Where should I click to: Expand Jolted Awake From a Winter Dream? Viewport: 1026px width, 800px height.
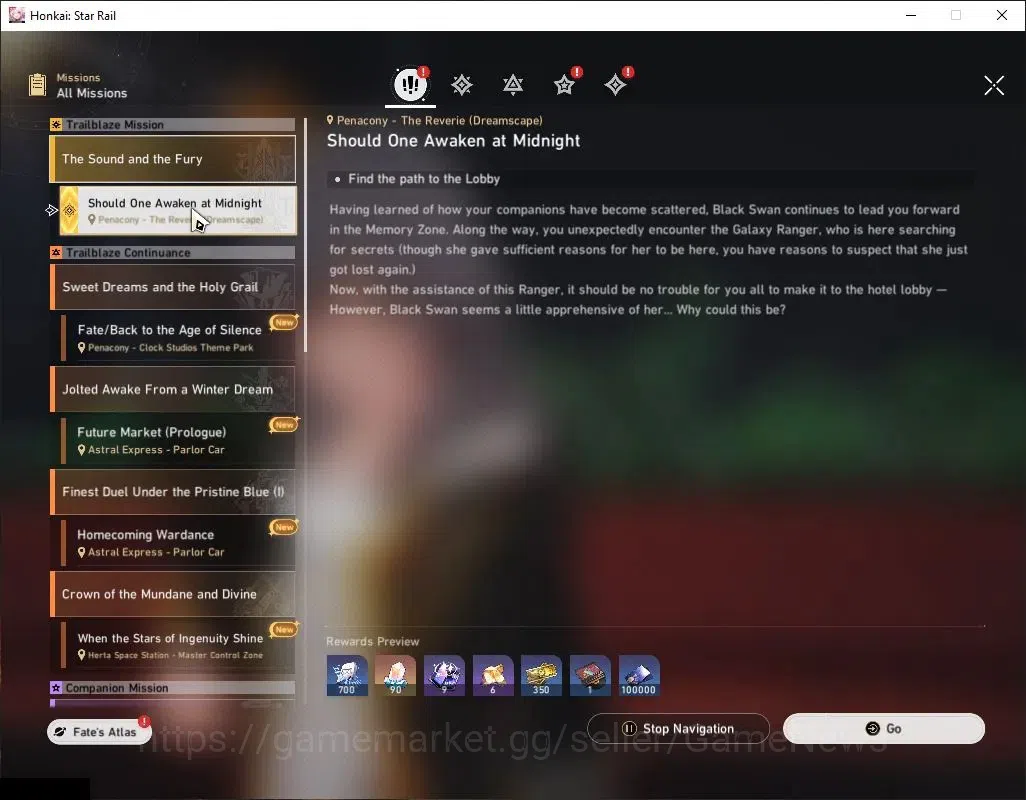click(173, 389)
